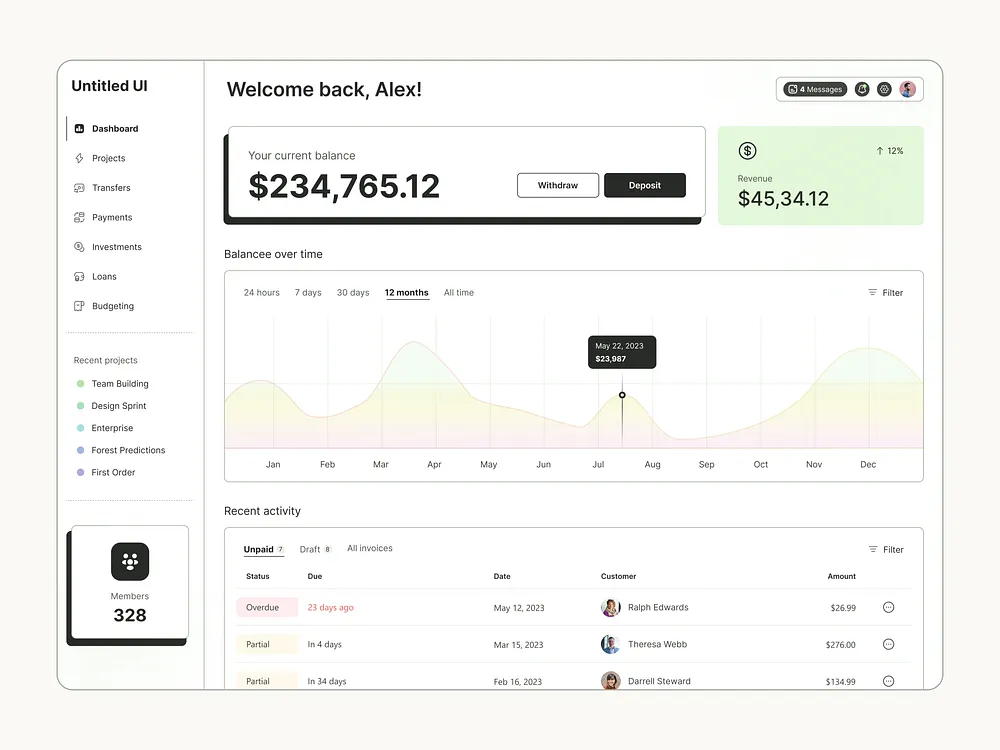
Task: Click the Loans icon in the sidebar
Action: point(79,276)
